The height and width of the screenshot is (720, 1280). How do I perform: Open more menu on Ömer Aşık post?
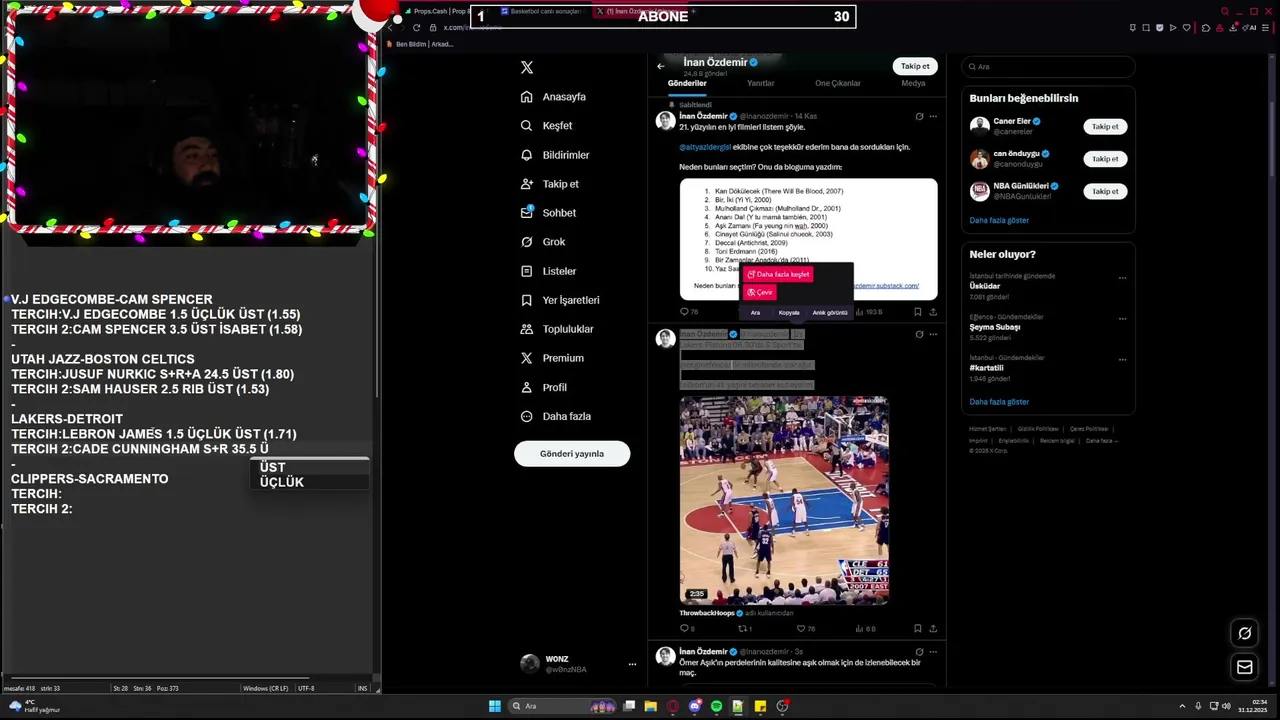pos(933,652)
